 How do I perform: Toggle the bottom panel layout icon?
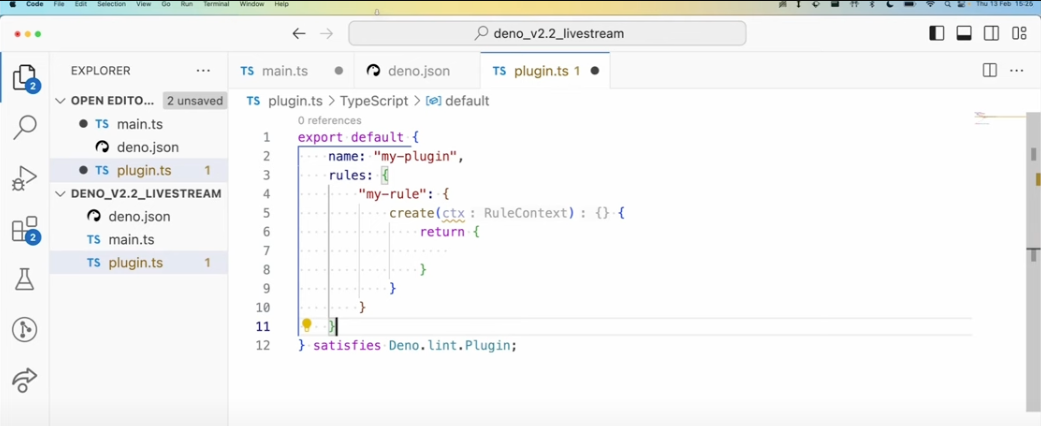coord(964,33)
